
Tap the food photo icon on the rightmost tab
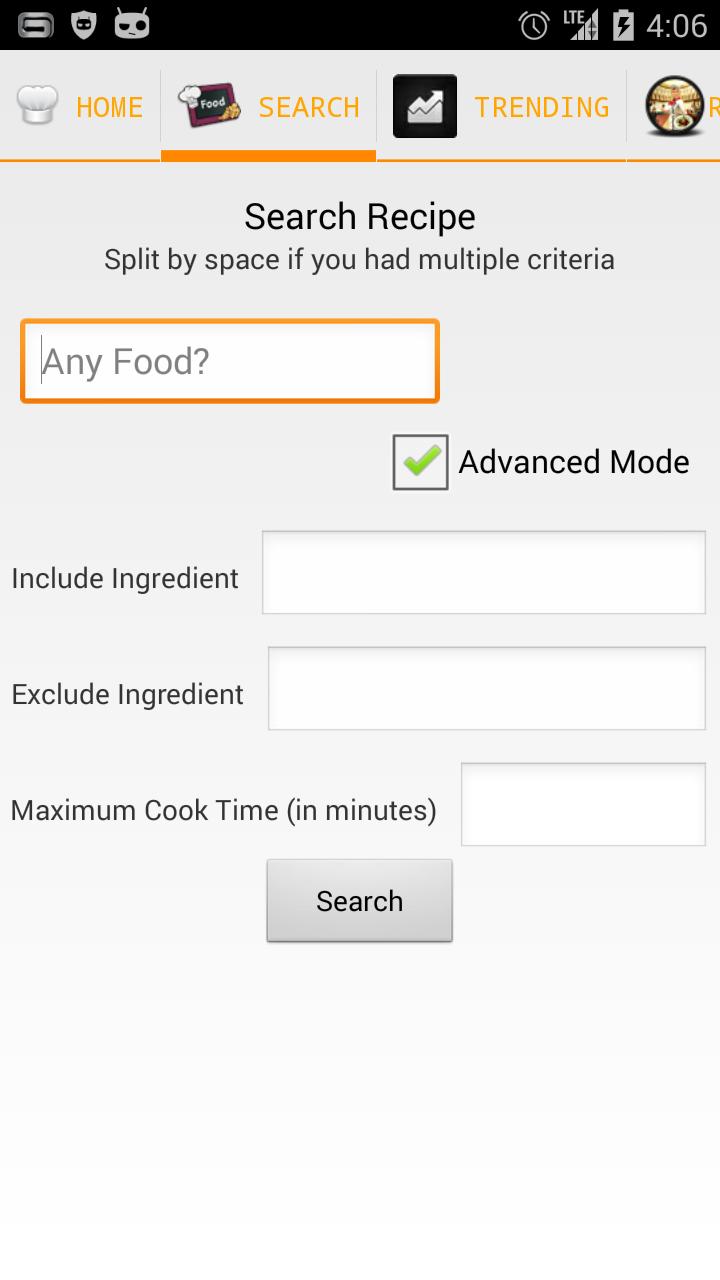tap(676, 105)
